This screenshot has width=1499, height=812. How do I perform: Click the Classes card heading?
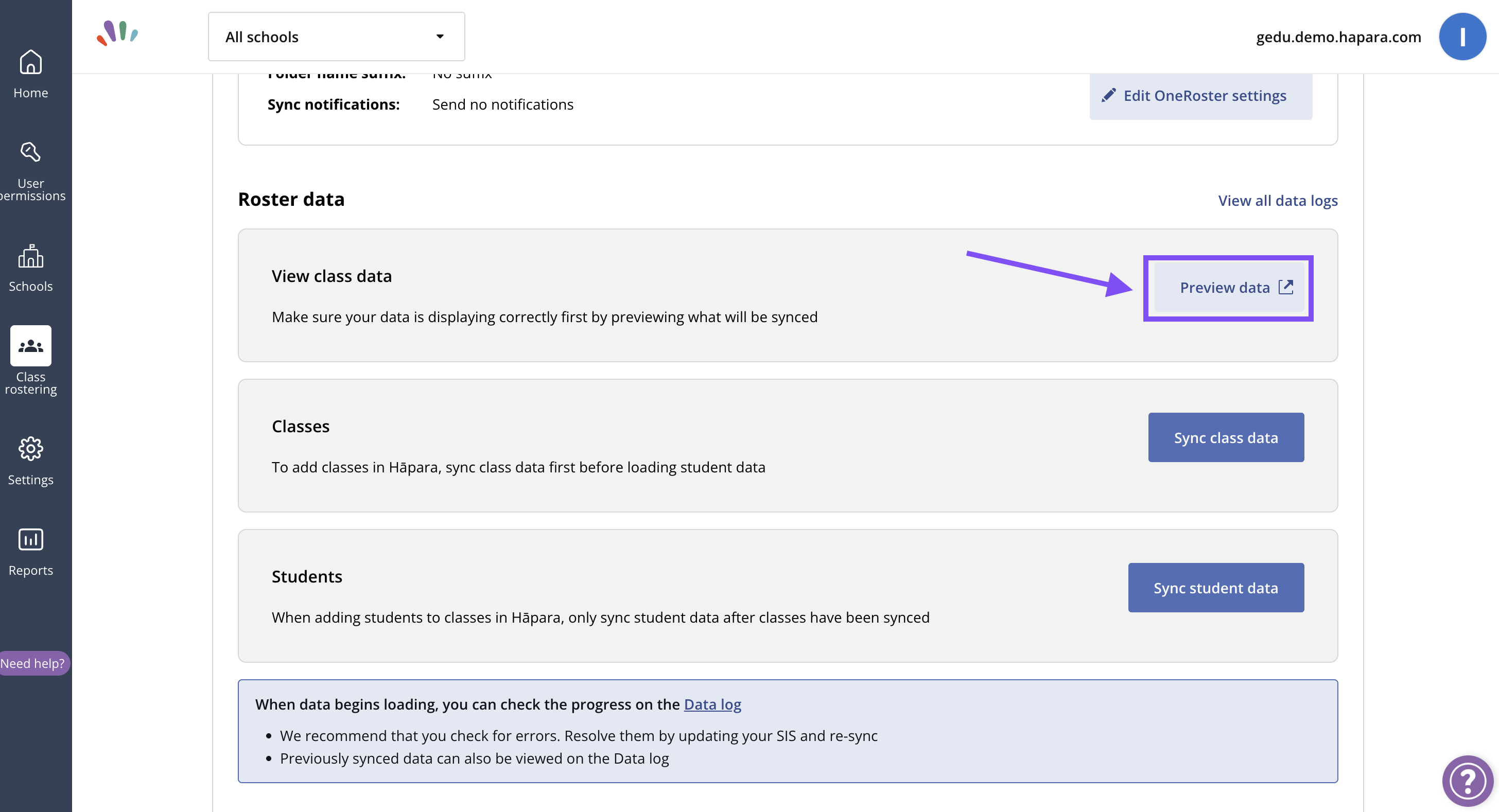300,427
